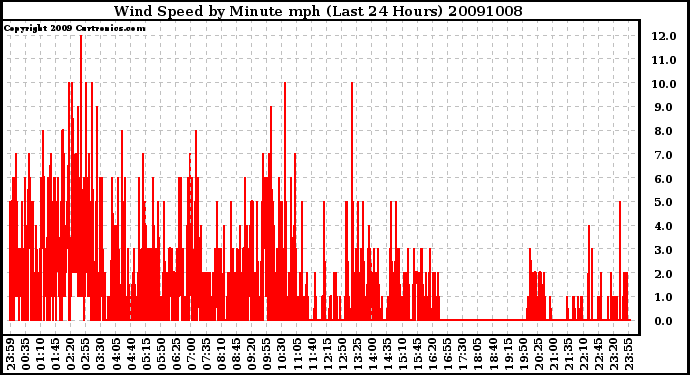
Task: Click the 16:55 time label
Action: pos(447,355)
